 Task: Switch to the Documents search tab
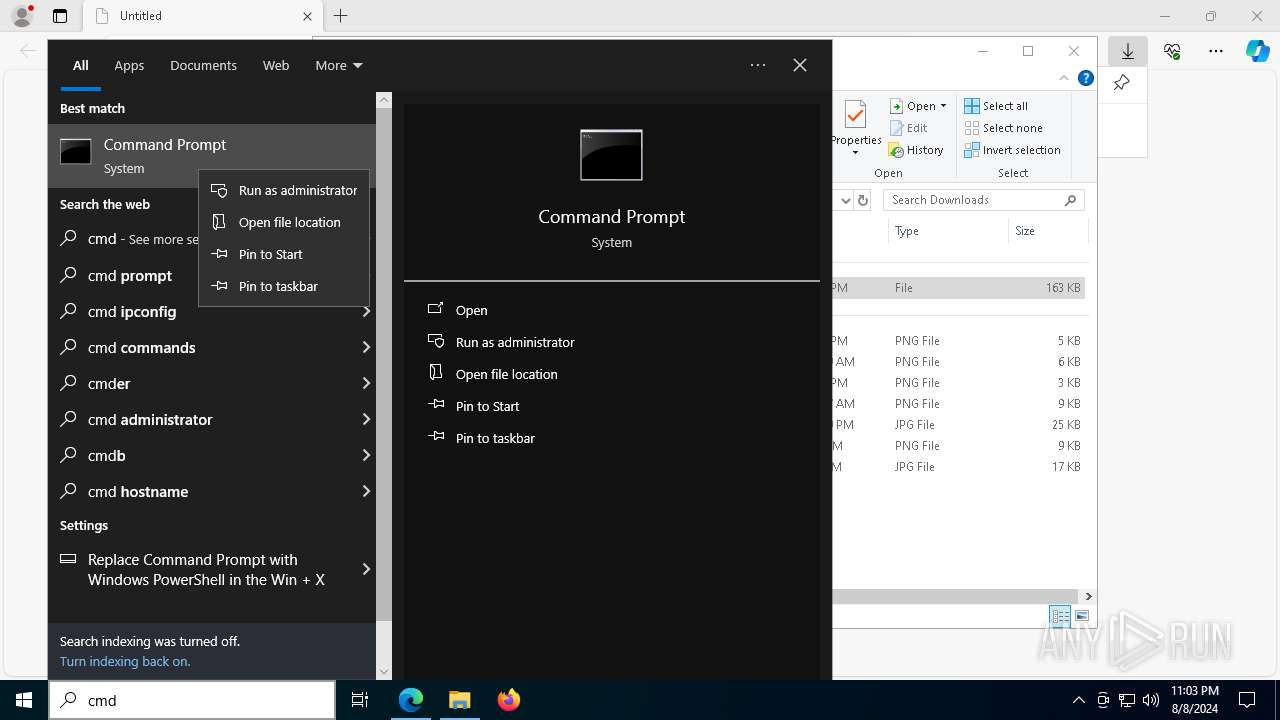(x=203, y=65)
